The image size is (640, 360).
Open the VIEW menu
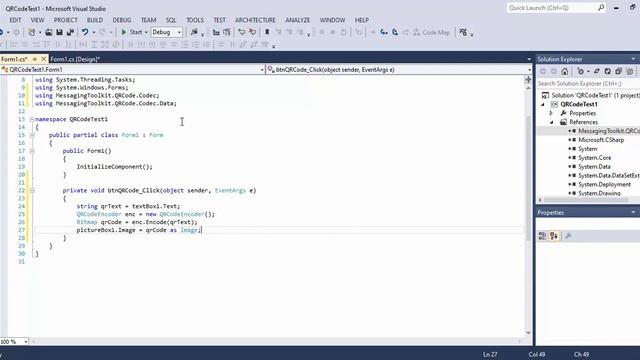pyautogui.click(x=37, y=20)
